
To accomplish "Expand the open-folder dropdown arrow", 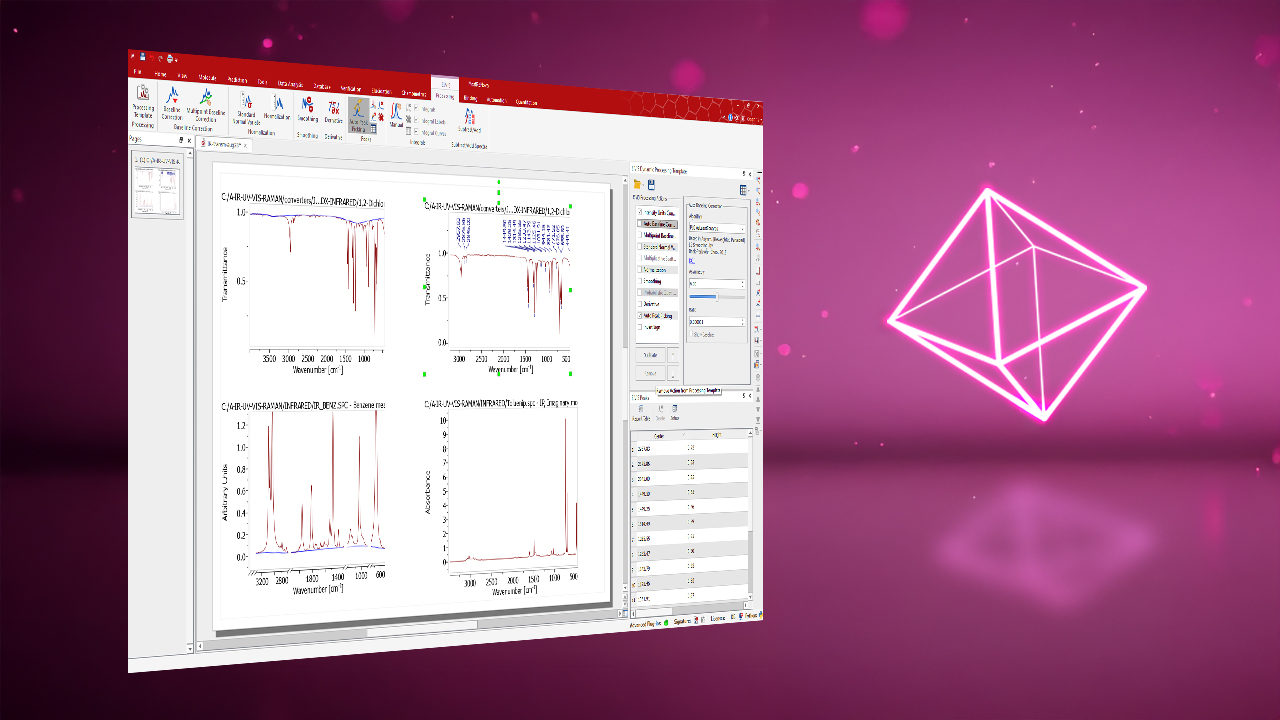I will pyautogui.click(x=643, y=185).
